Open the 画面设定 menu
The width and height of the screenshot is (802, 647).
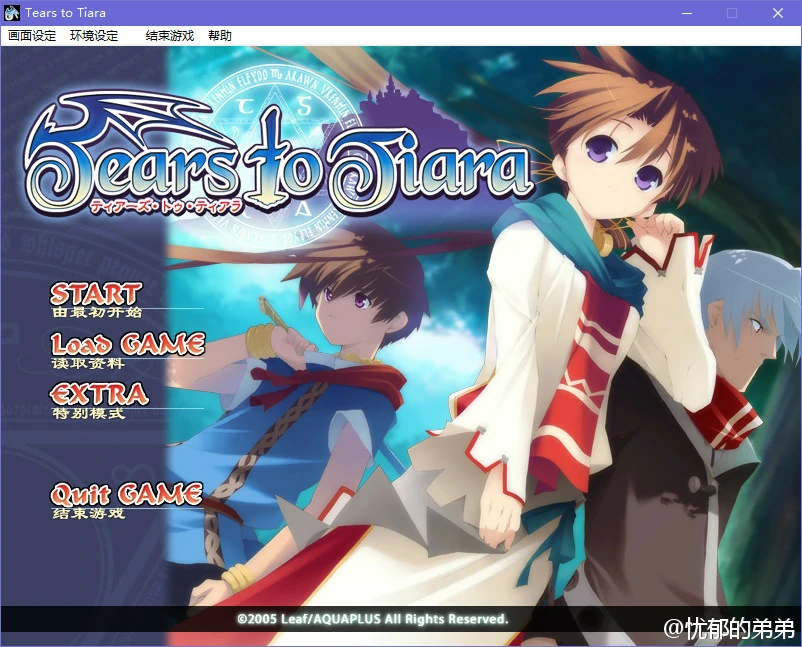click(32, 35)
